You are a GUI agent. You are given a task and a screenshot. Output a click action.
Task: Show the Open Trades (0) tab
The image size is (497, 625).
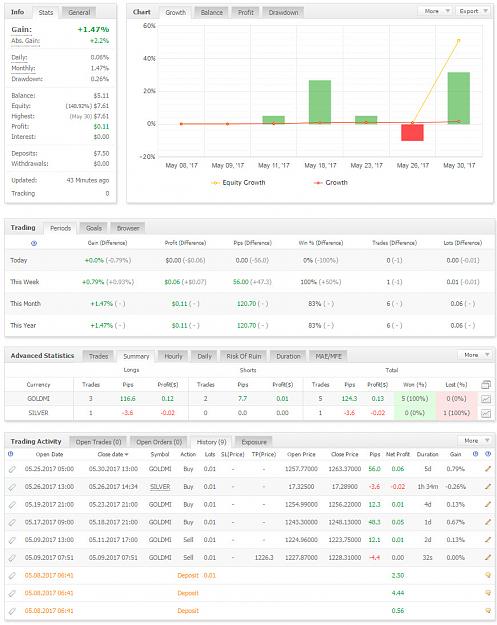[x=98, y=442]
